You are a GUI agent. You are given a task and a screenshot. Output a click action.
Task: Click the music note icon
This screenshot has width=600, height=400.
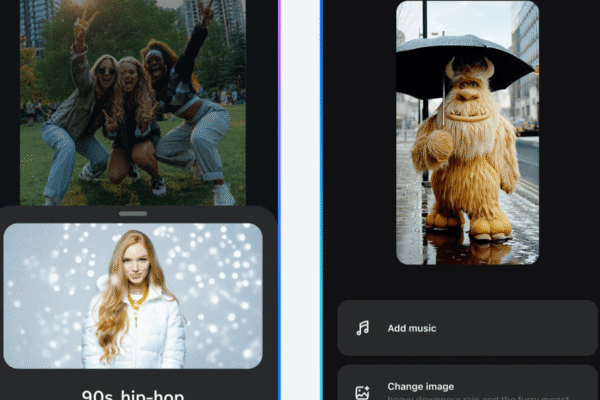point(363,328)
